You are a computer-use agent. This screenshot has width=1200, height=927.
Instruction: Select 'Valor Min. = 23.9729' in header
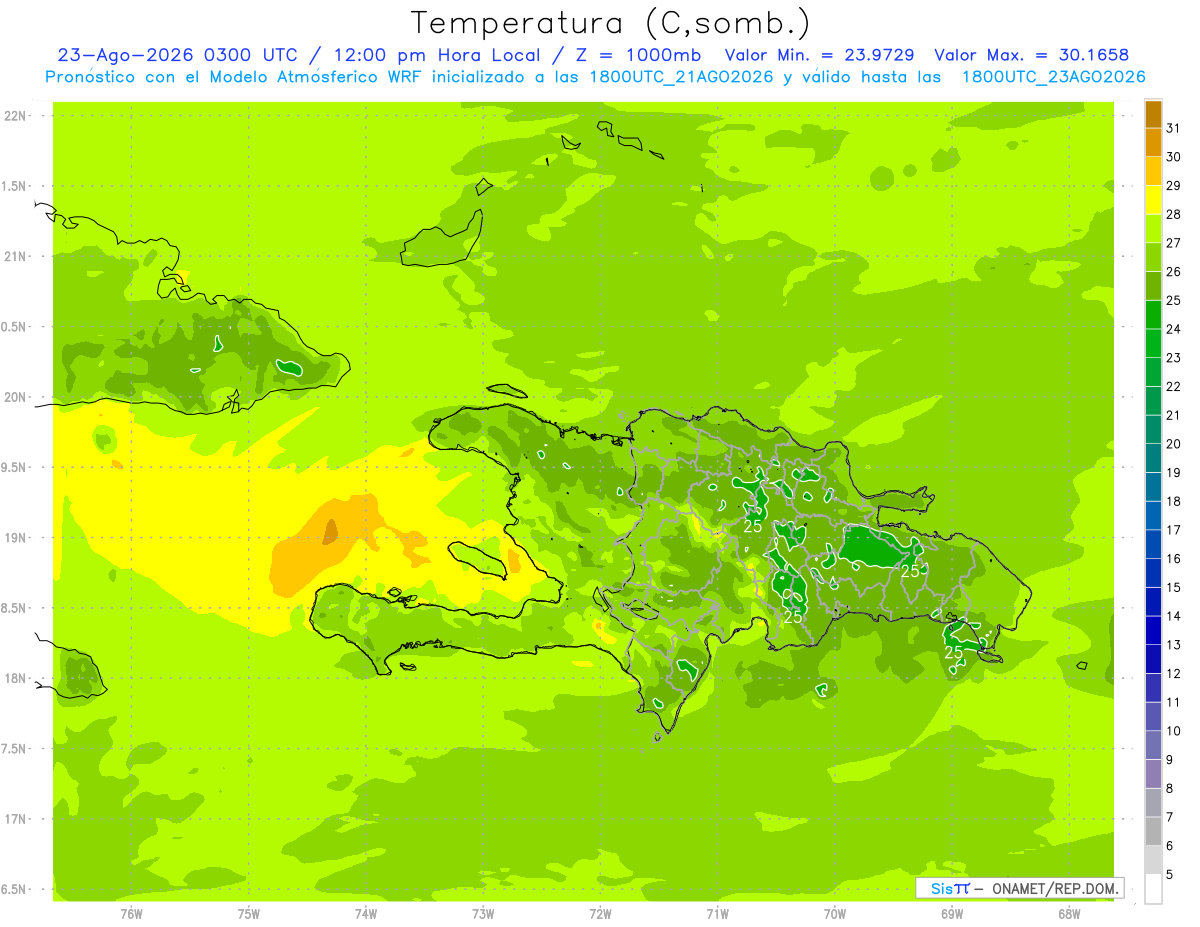pos(819,56)
